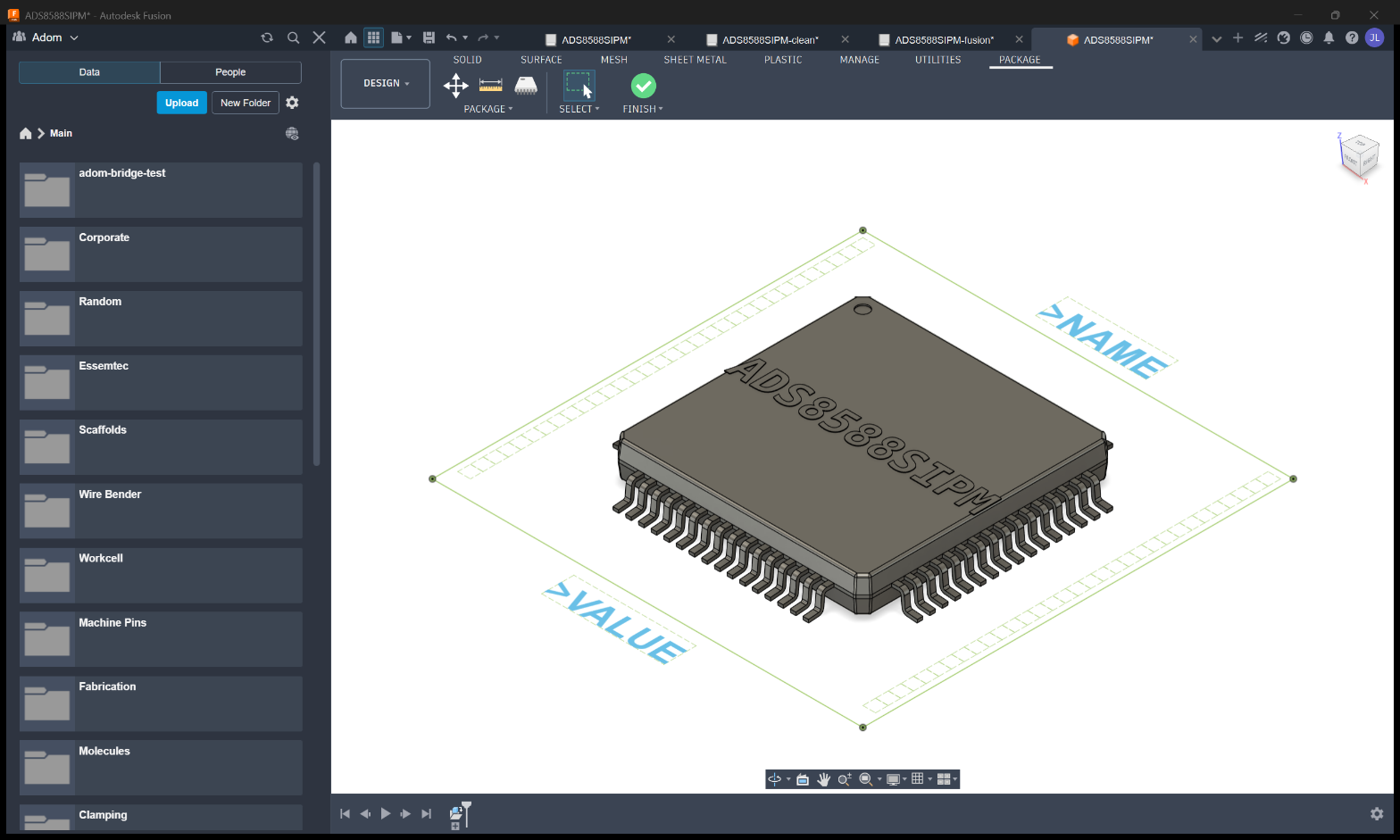
Task: Open the package generator chip tool
Action: 526,86
